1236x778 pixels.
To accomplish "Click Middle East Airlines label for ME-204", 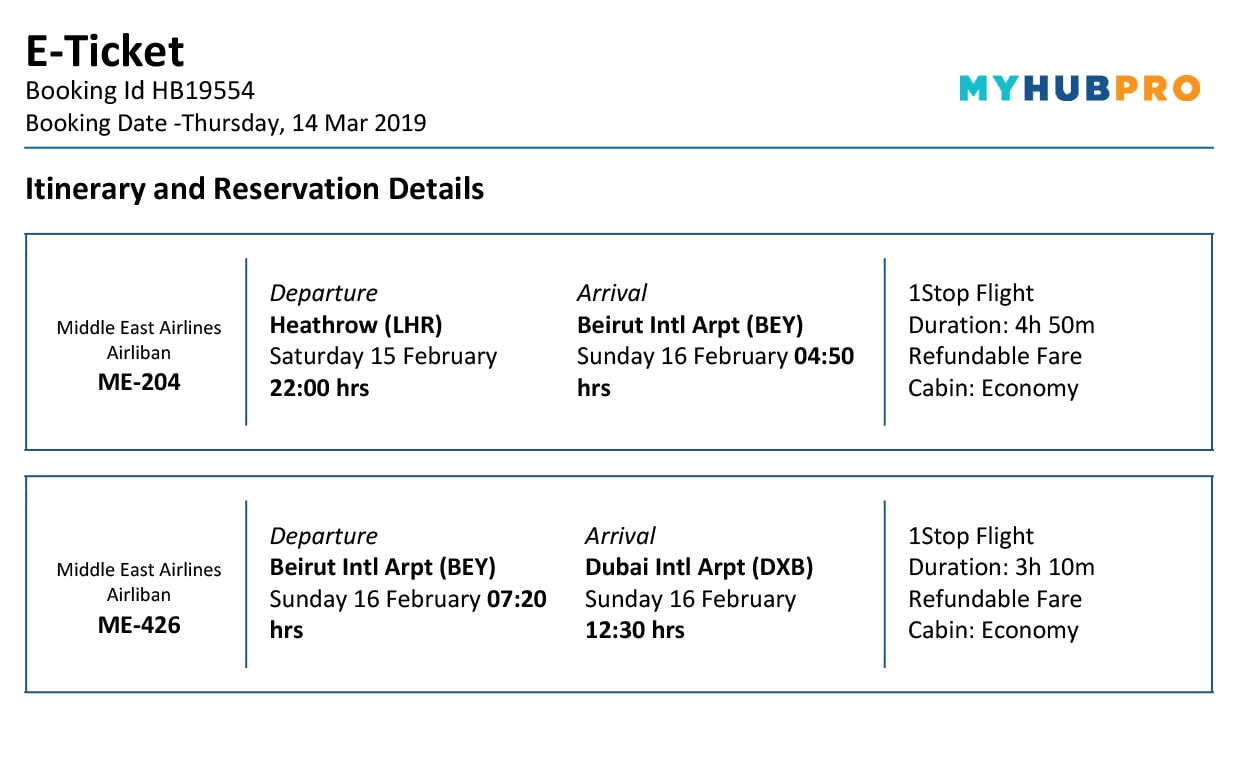I will point(139,327).
